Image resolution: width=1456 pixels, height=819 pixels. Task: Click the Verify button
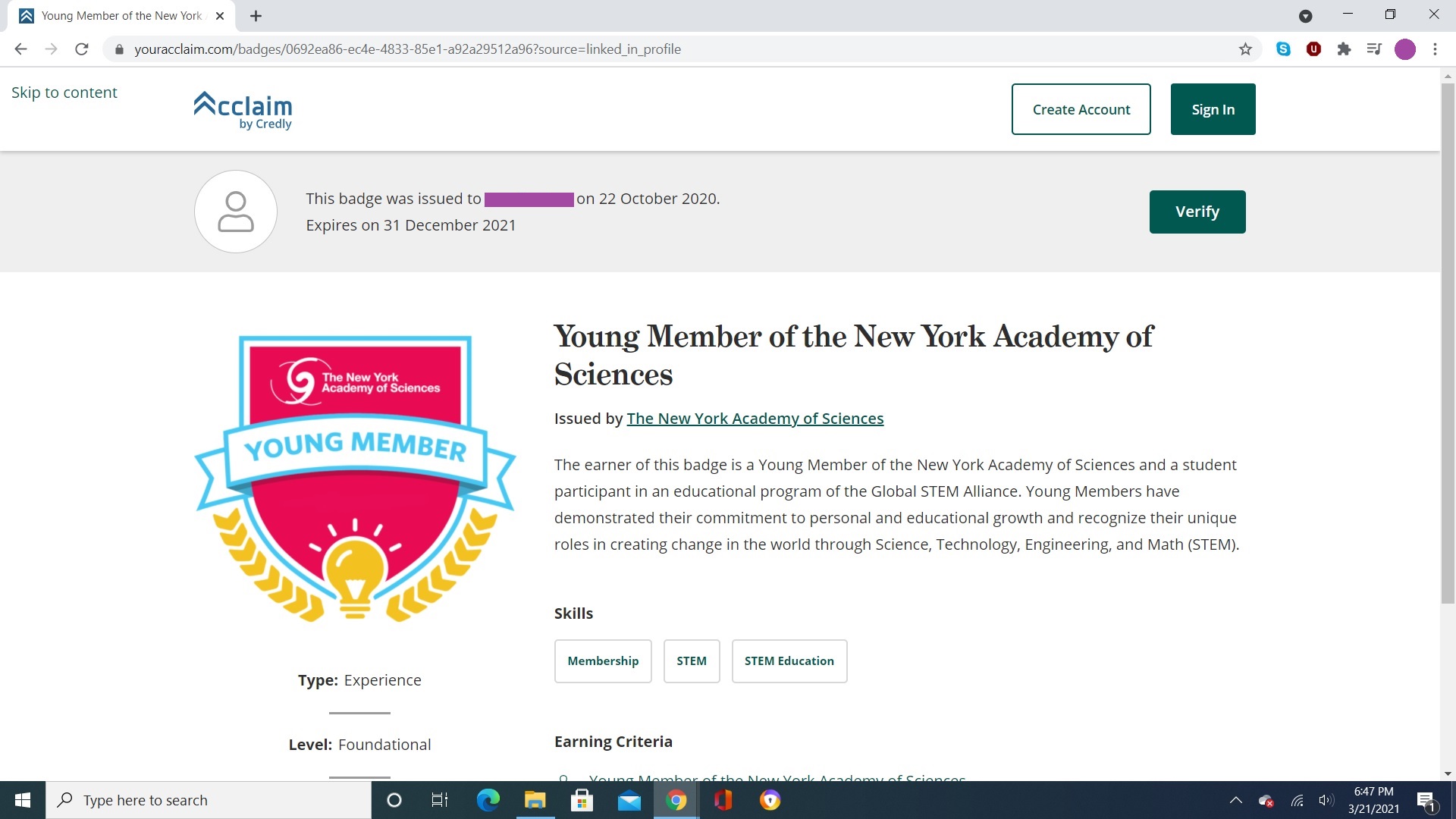1197,212
